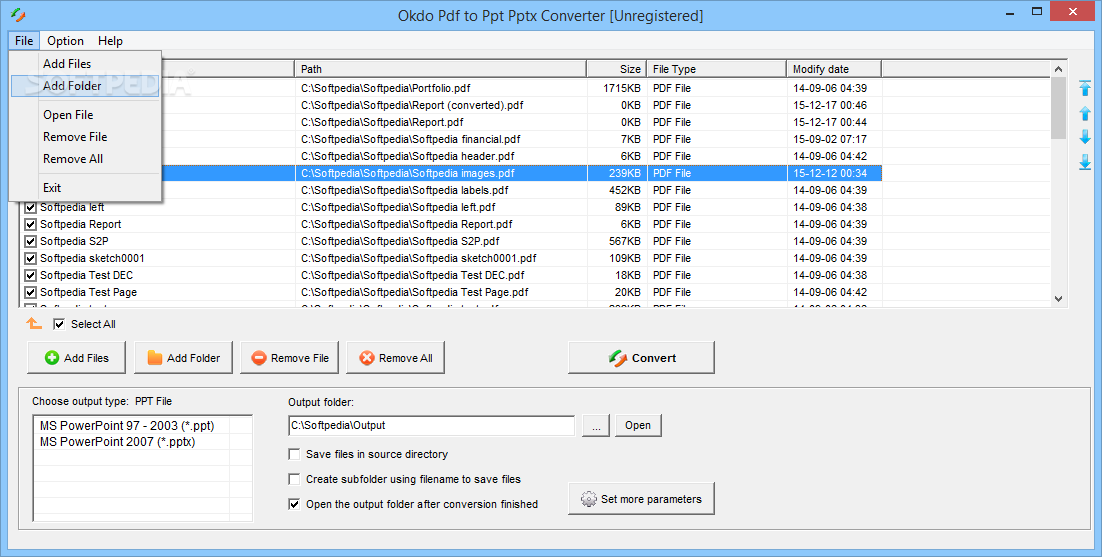Viewport: 1102px width, 557px height.
Task: Uncheck the Softpedia sketch0001 checkbox
Action: tap(30, 258)
